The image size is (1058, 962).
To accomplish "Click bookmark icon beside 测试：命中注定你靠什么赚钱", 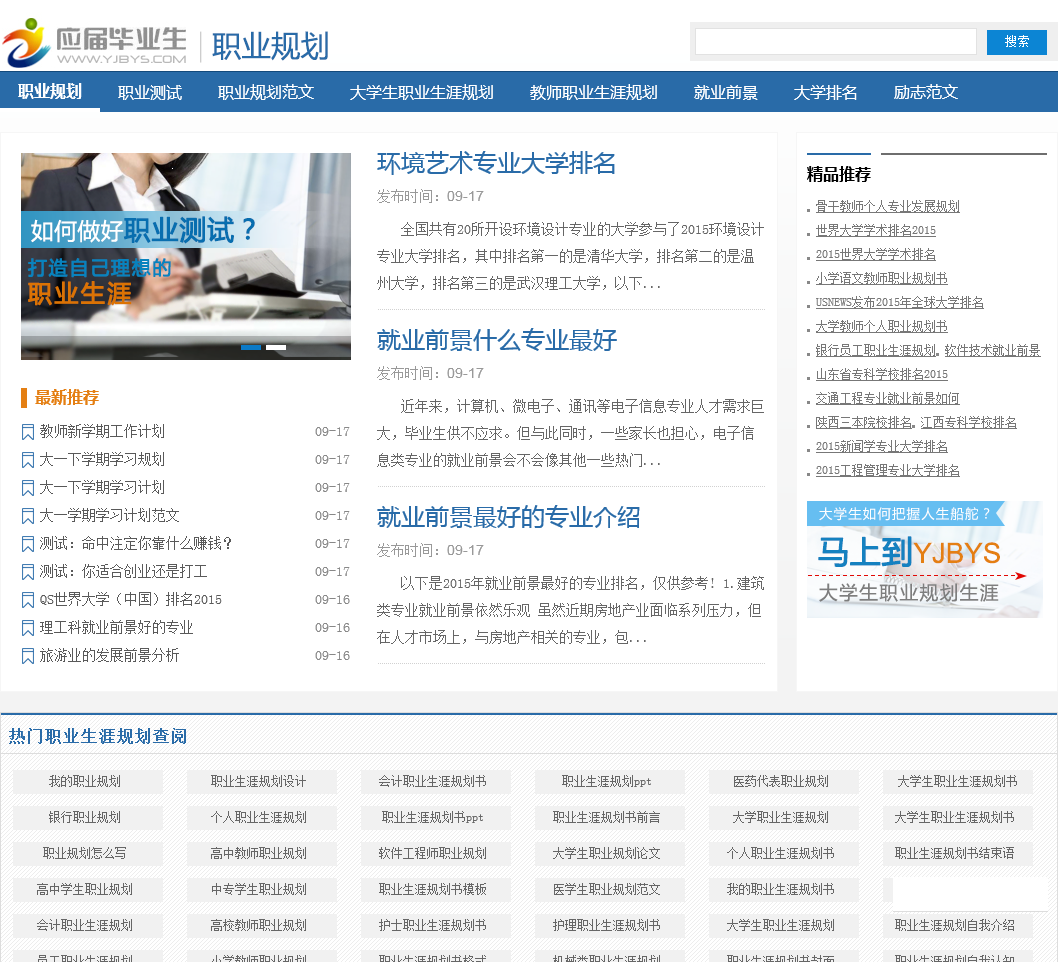I will click(x=28, y=544).
